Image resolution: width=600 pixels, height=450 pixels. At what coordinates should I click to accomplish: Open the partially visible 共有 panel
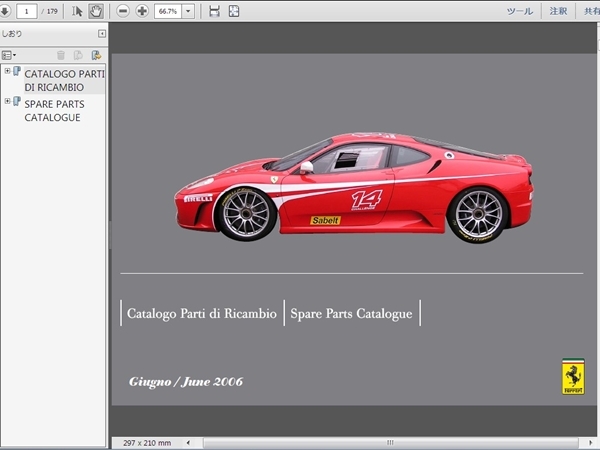(591, 11)
